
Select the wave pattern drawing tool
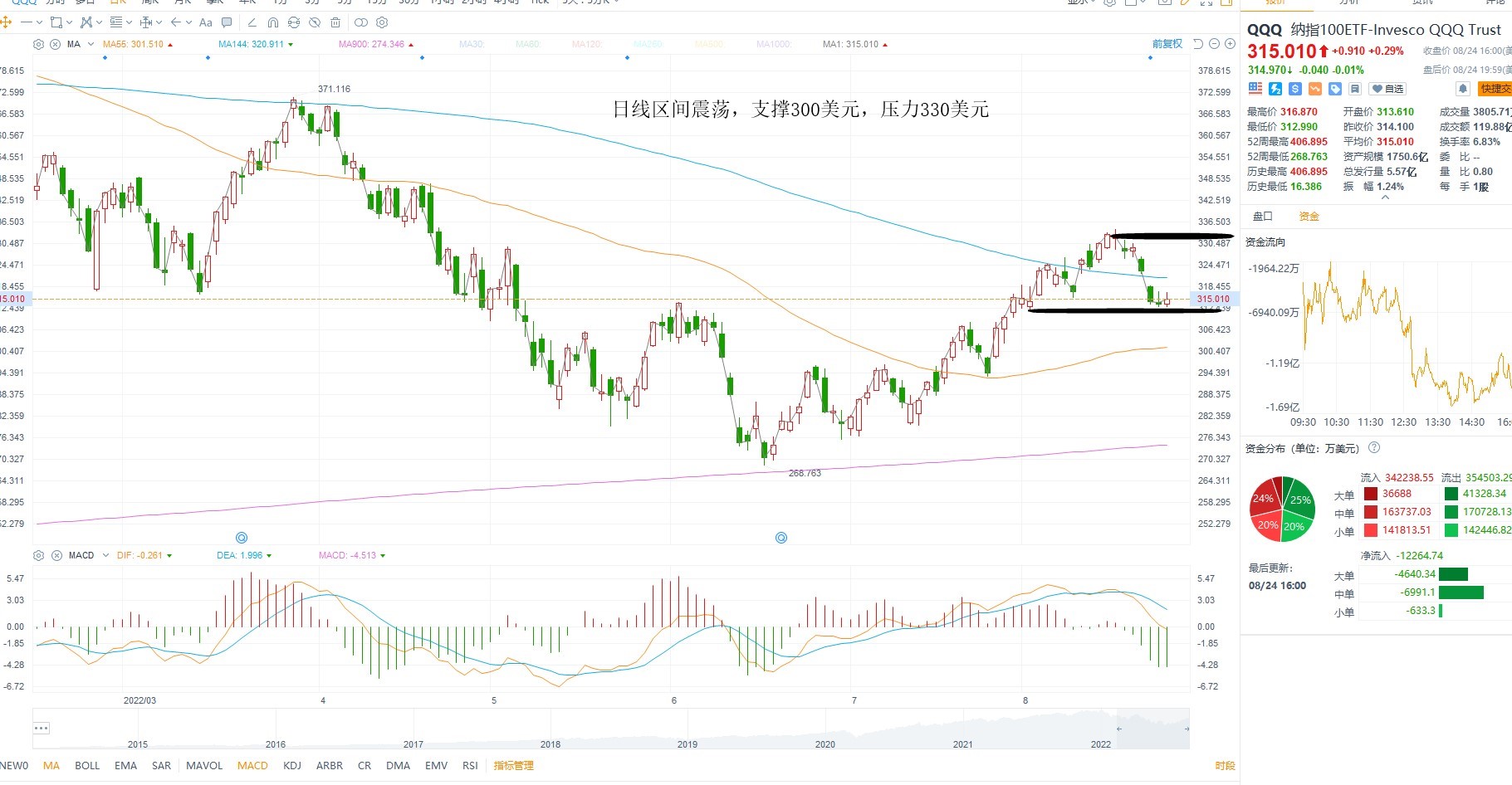click(87, 22)
